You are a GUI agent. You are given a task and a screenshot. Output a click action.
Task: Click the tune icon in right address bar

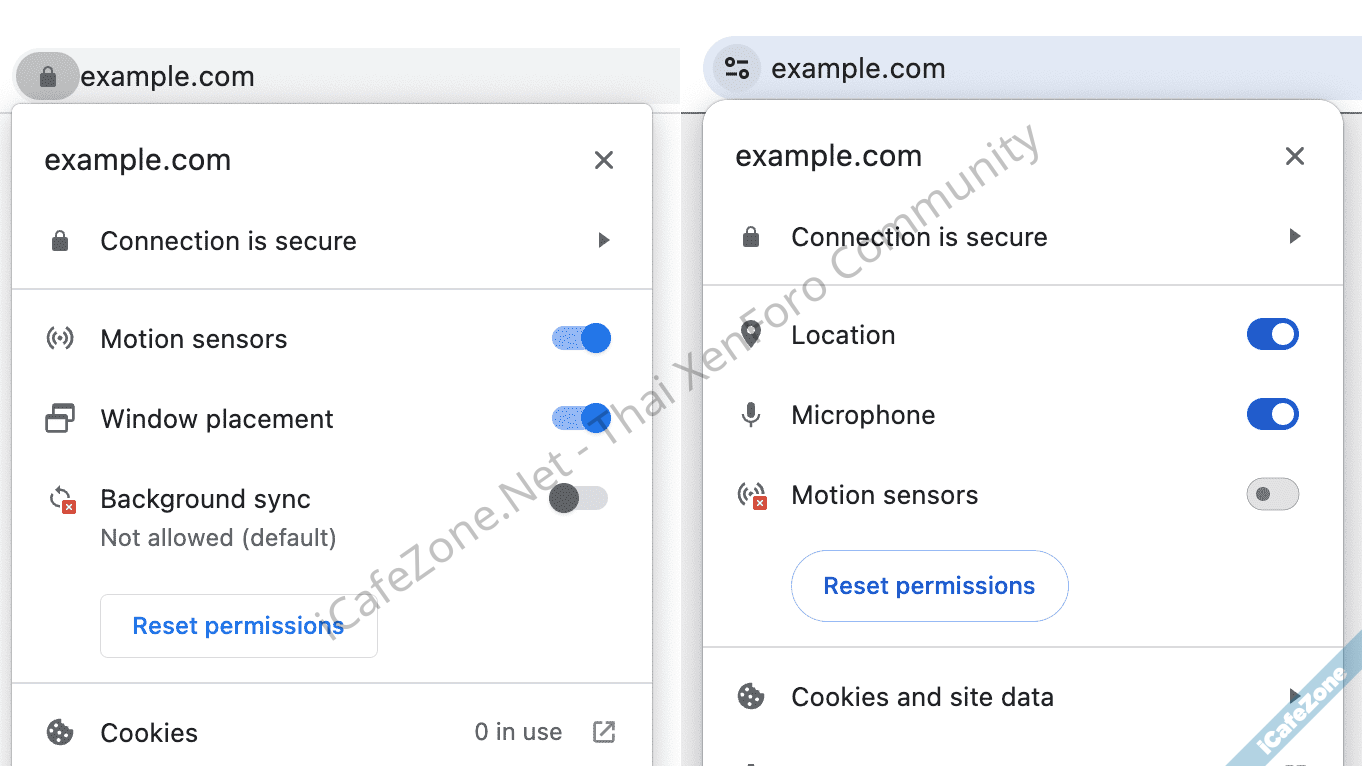tap(737, 68)
